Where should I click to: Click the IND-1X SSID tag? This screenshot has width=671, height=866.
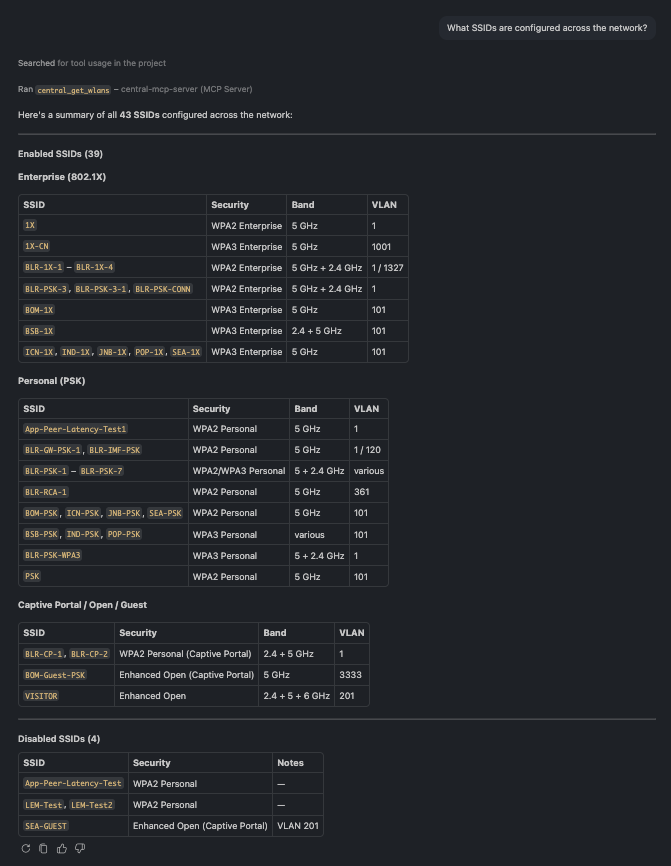coord(76,352)
